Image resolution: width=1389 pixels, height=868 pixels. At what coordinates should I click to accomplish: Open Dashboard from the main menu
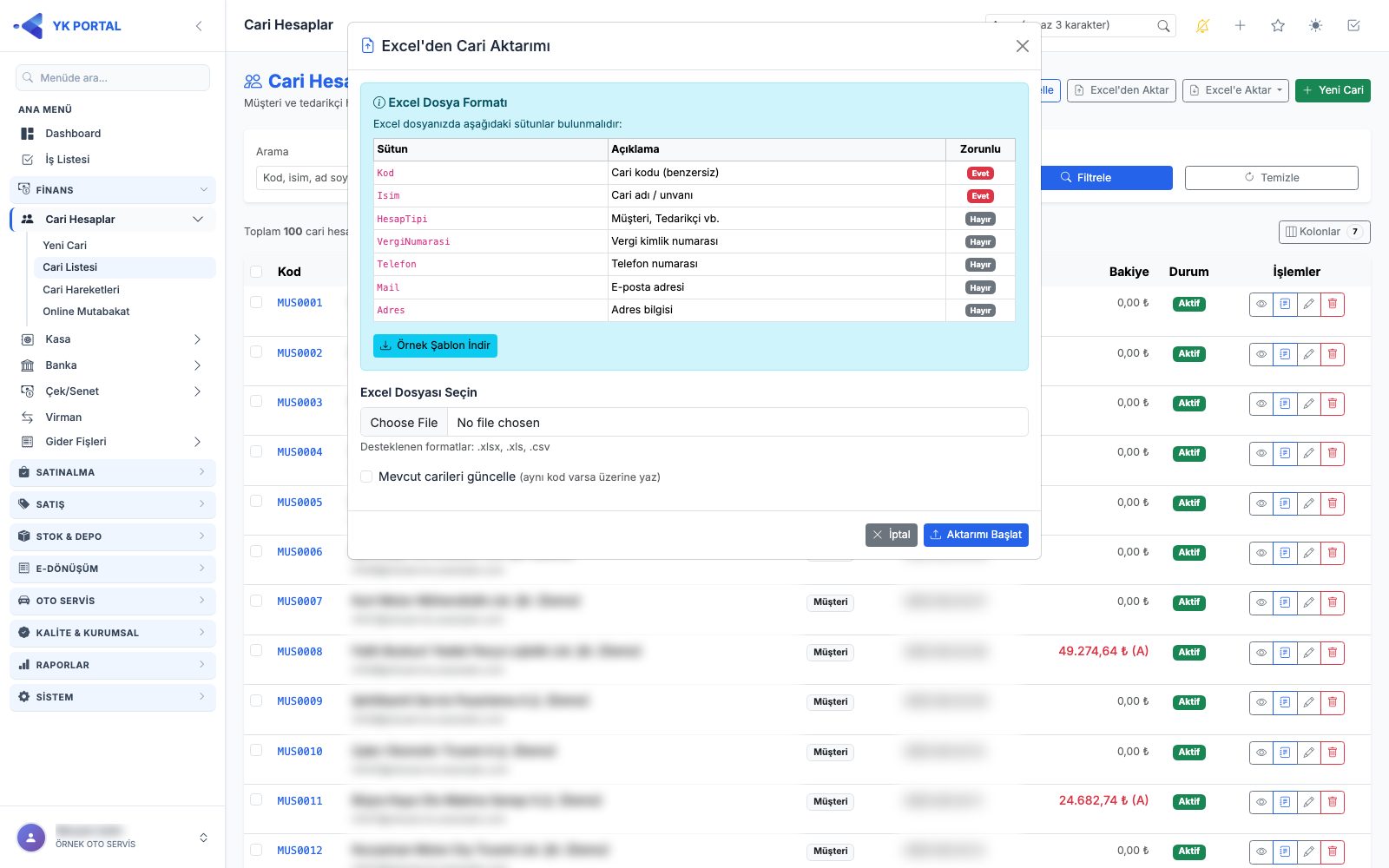[x=73, y=134]
